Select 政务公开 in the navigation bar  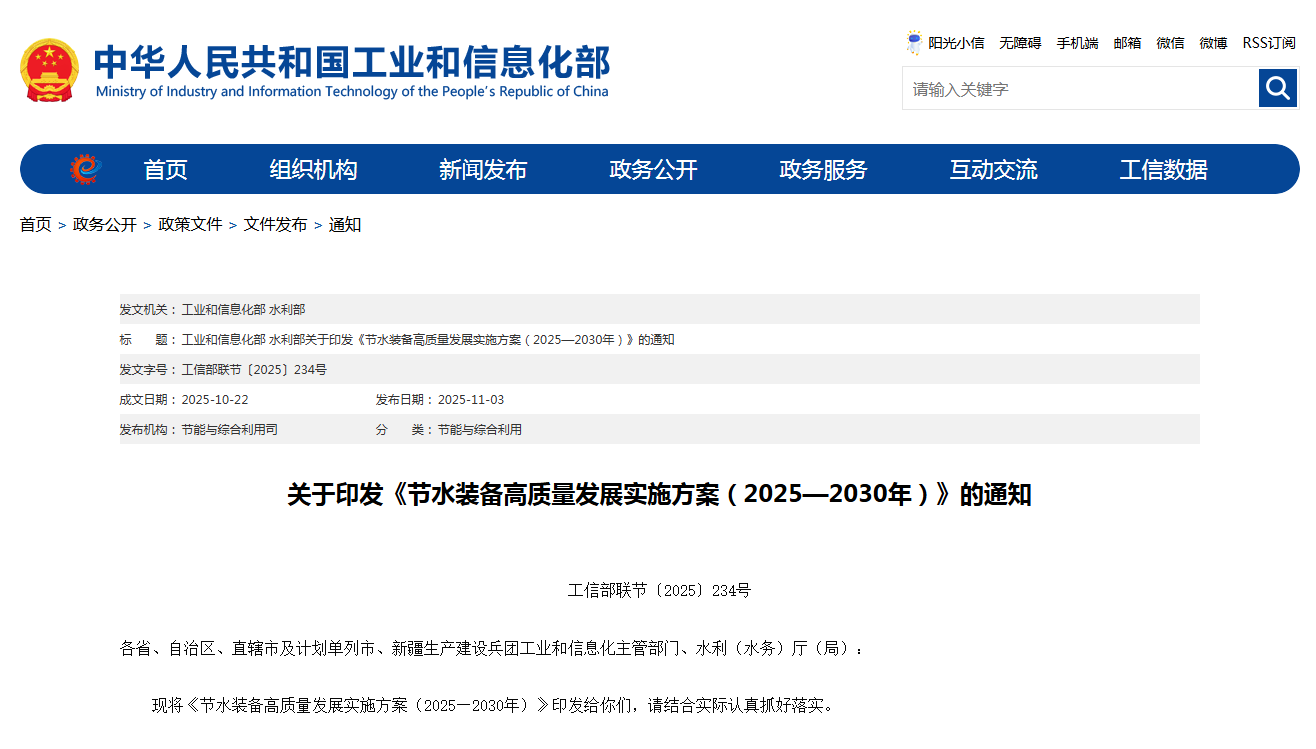click(653, 170)
